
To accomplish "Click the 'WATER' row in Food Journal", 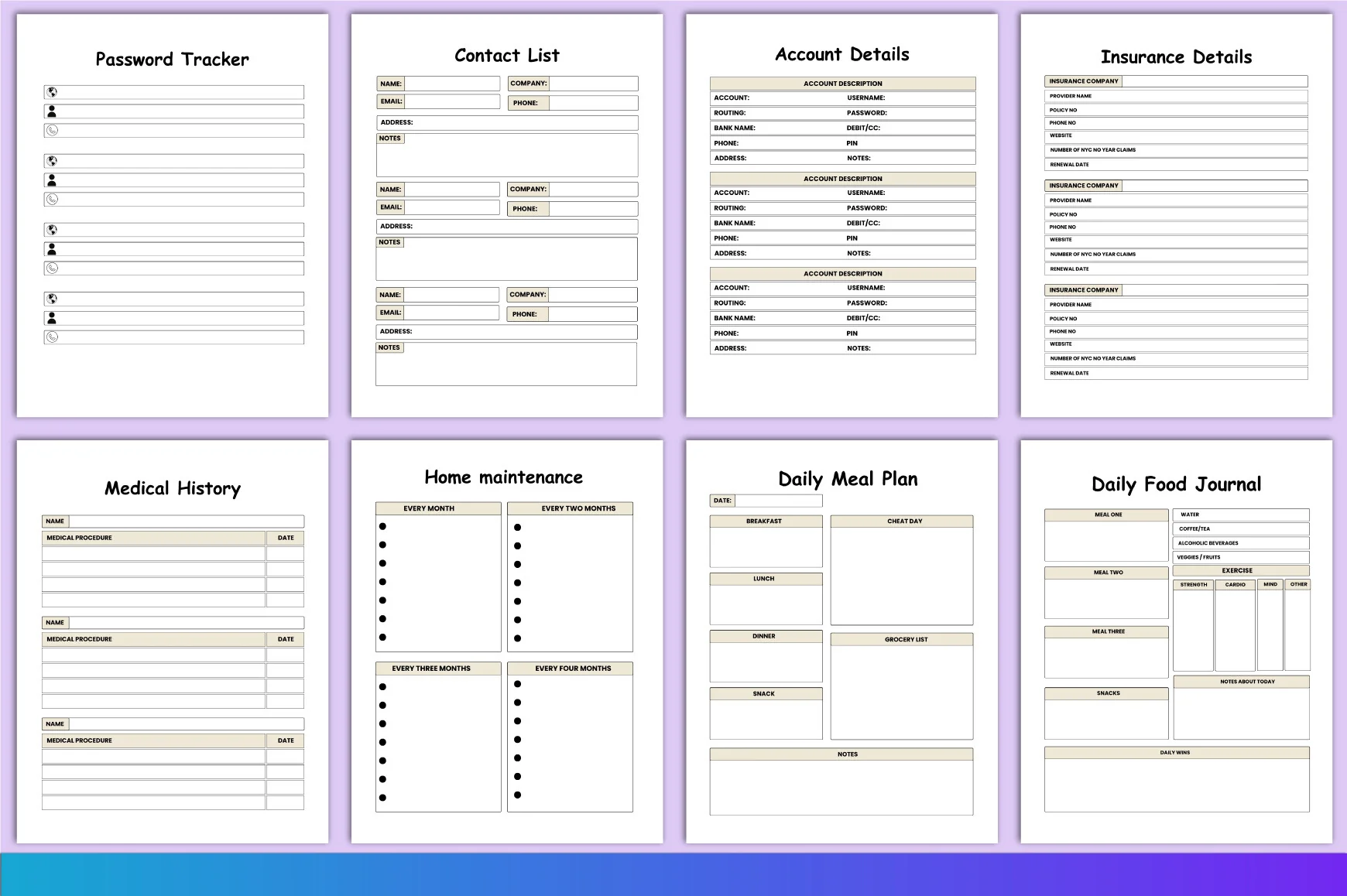I will (x=1241, y=515).
